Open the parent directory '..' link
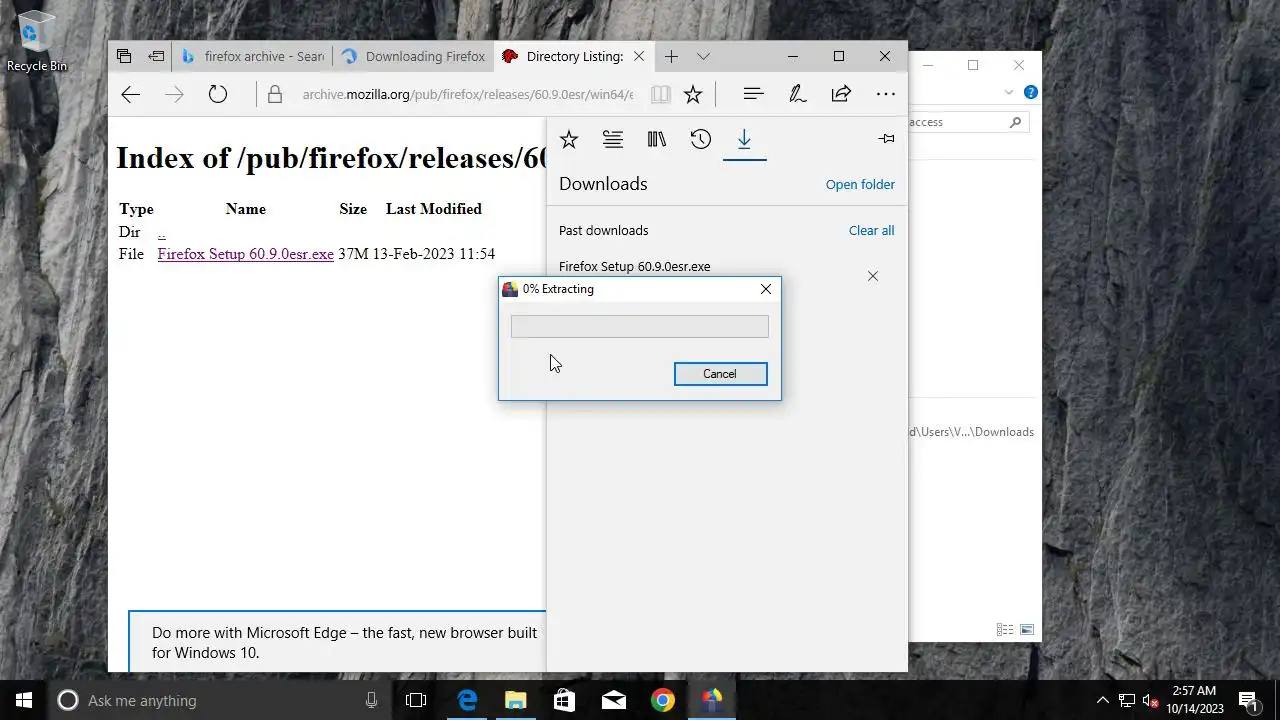The image size is (1280, 720). tap(161, 232)
